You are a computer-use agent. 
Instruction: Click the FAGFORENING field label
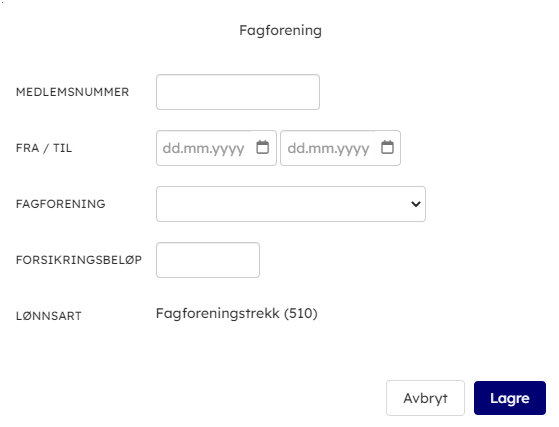[61, 204]
